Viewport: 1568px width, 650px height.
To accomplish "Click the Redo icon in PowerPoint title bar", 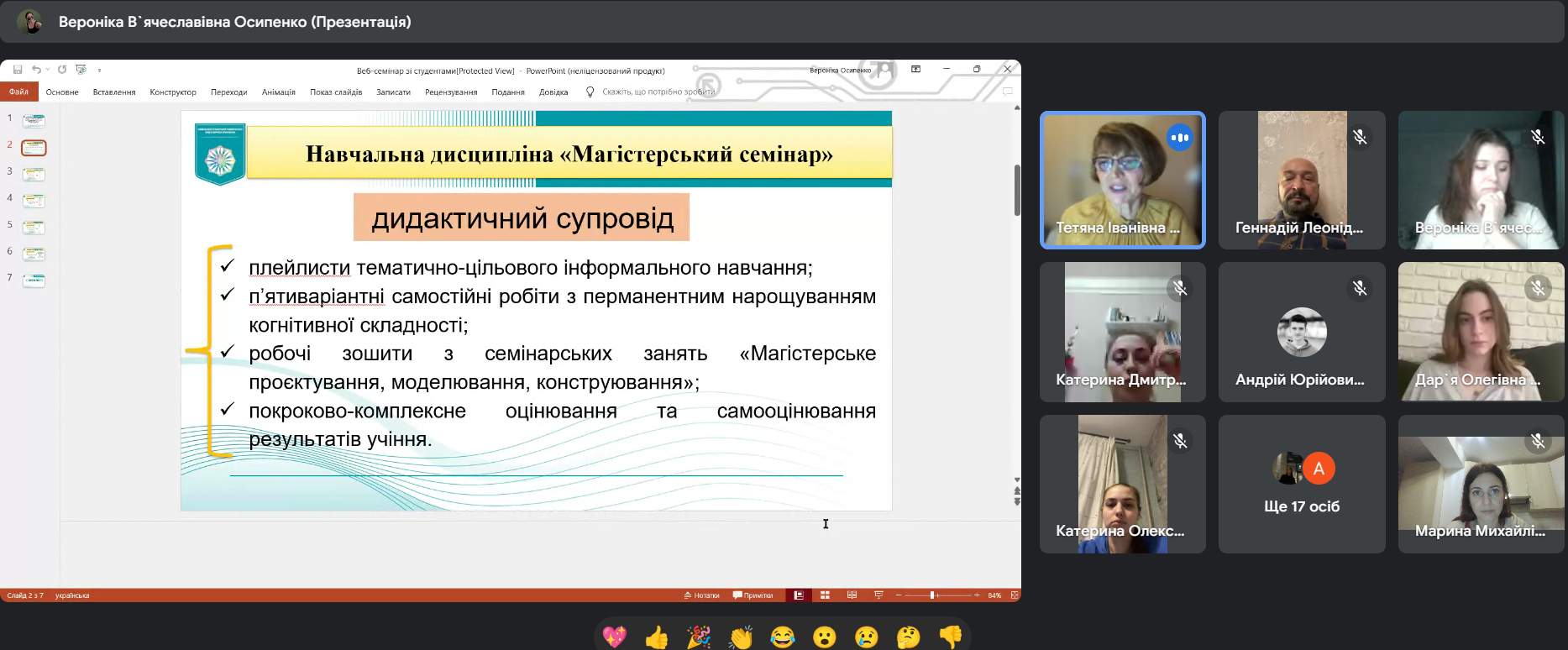I will (62, 70).
